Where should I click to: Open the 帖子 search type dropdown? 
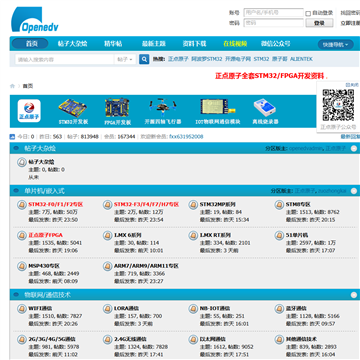[125, 59]
